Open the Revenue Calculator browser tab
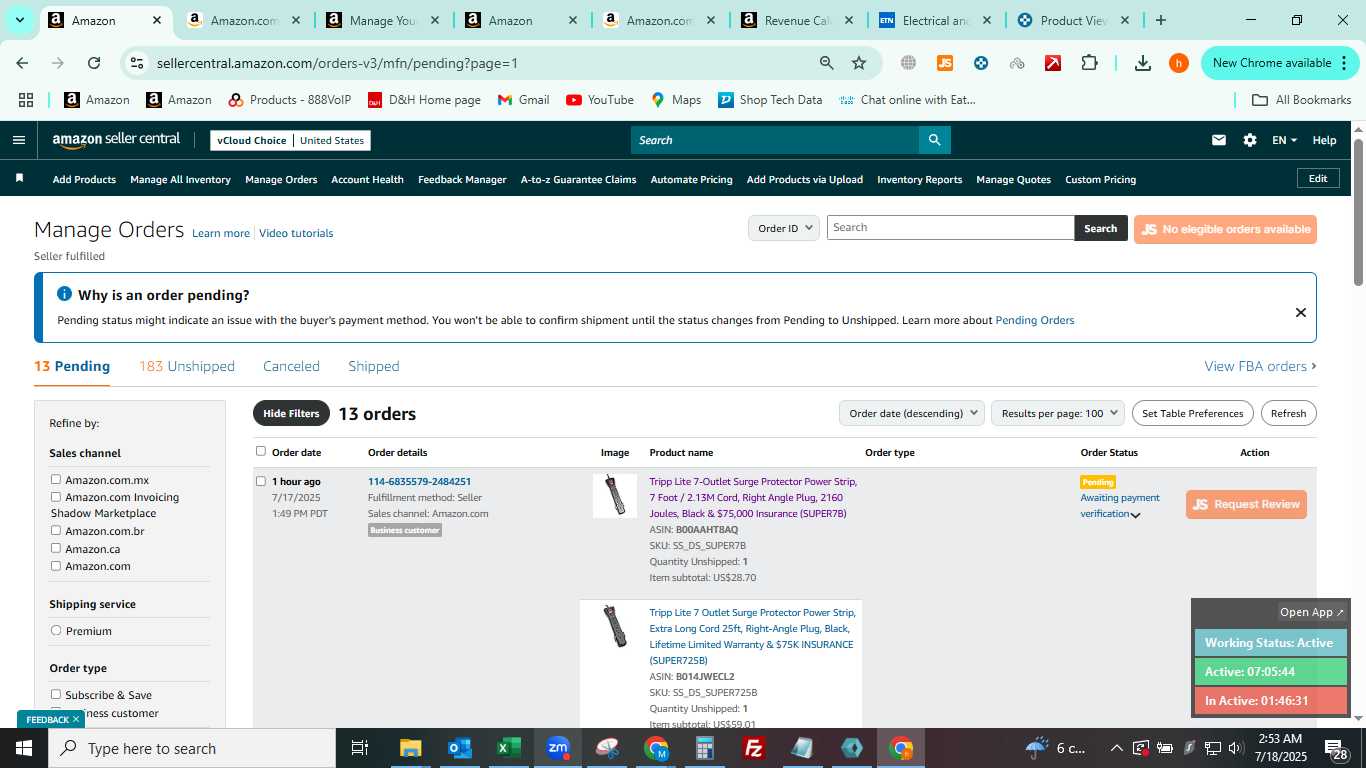The image size is (1366, 768). pyautogui.click(x=798, y=20)
